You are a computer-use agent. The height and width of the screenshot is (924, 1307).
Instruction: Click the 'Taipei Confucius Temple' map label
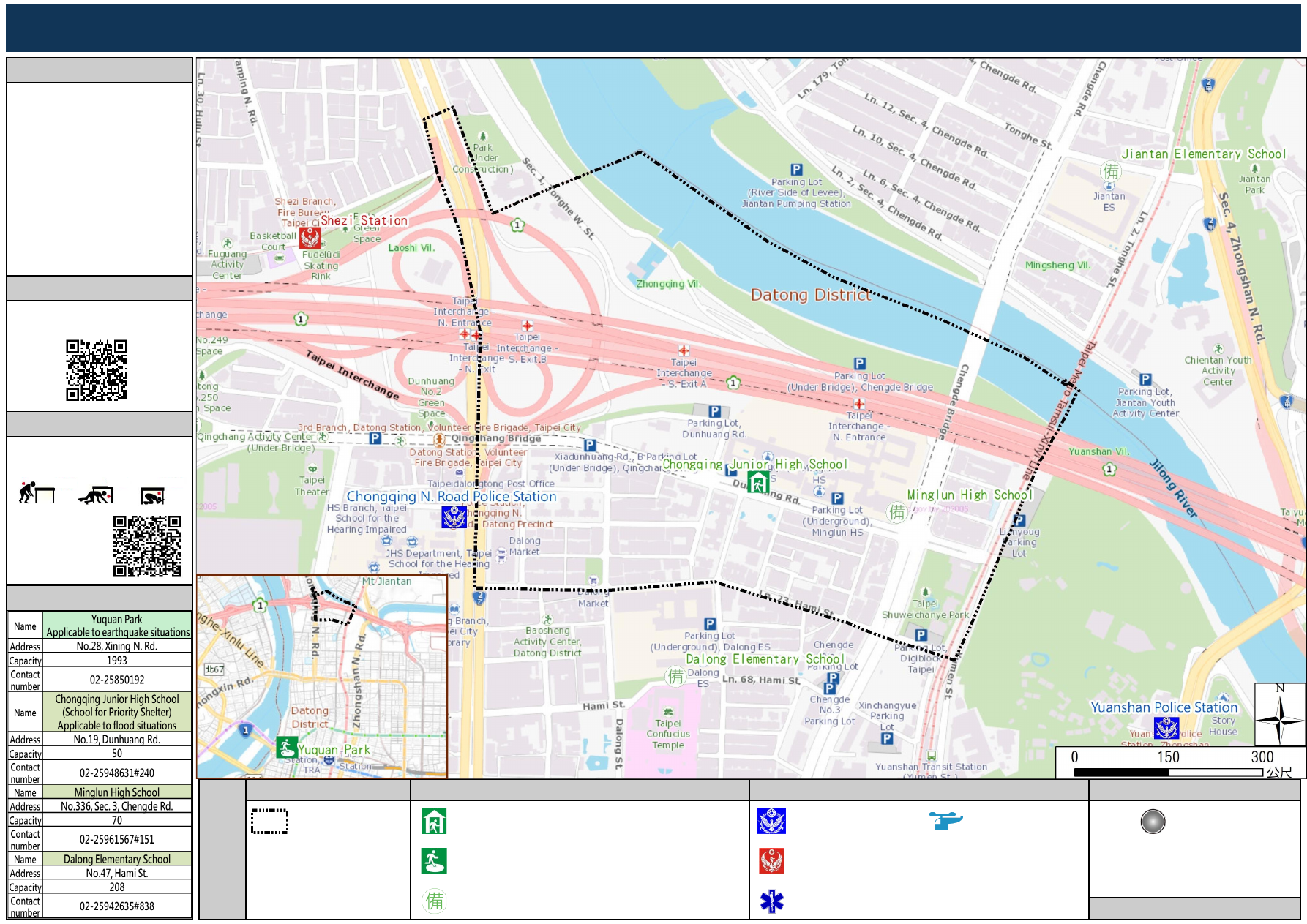point(668,734)
